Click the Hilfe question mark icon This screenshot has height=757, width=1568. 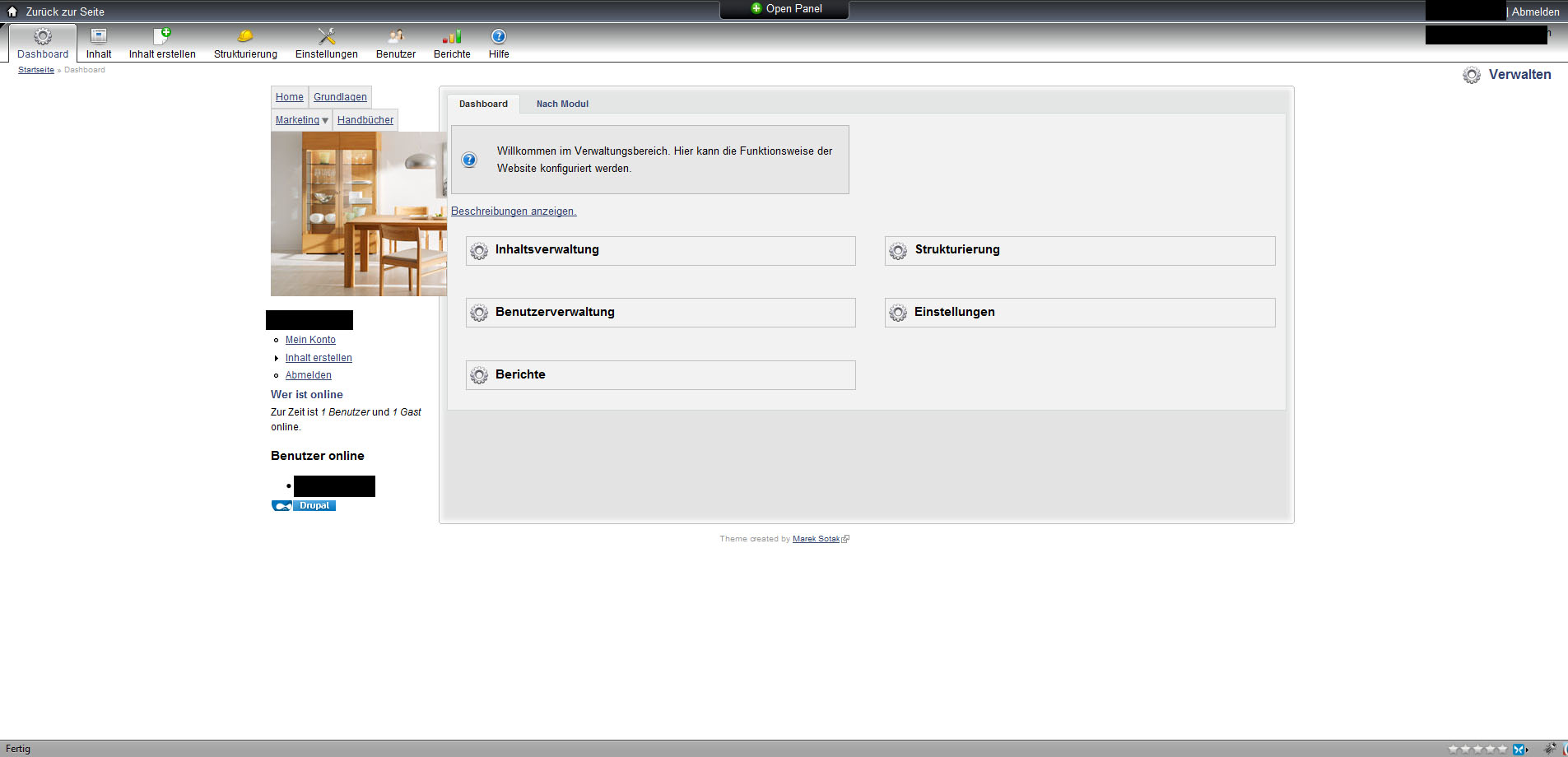tap(499, 36)
